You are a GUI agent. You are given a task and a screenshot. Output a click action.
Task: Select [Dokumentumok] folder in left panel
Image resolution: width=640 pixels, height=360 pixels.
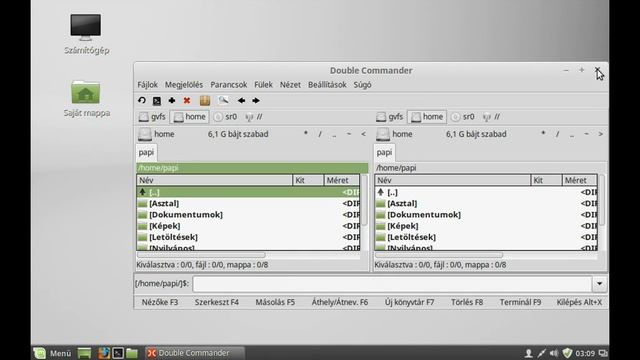click(248, 215)
